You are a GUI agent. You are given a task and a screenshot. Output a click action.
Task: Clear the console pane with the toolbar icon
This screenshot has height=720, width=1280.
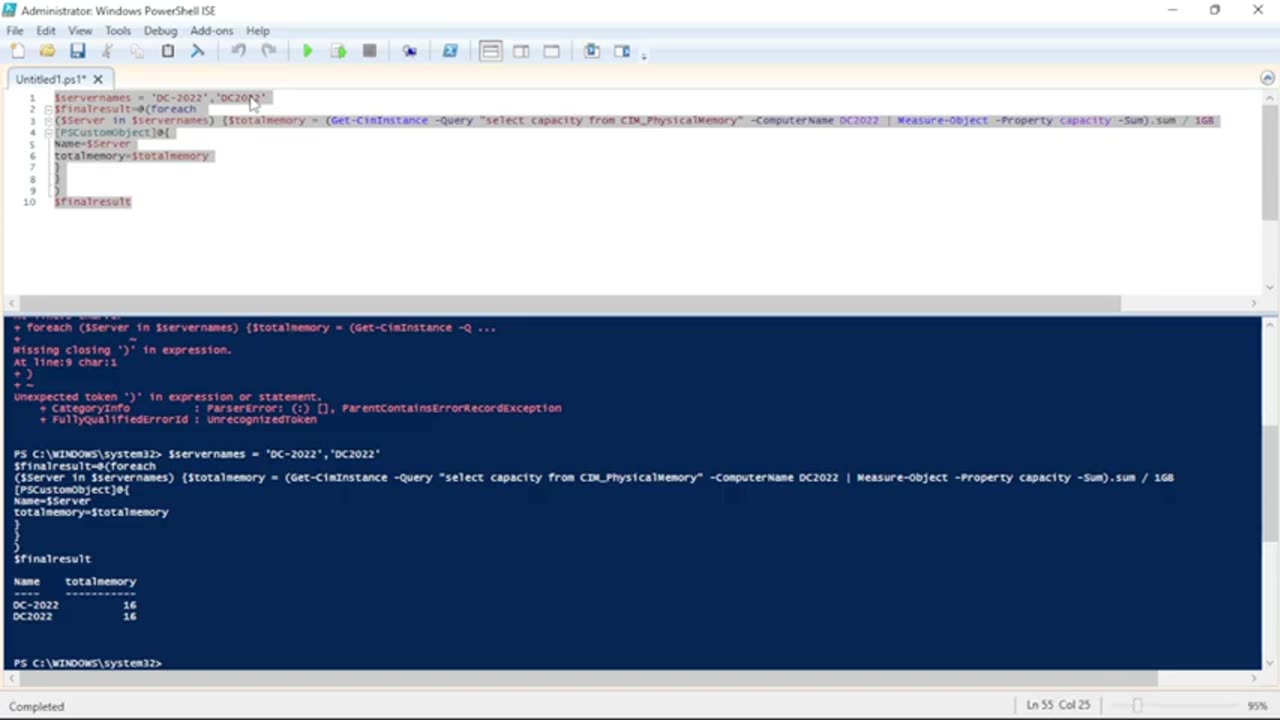pos(197,51)
